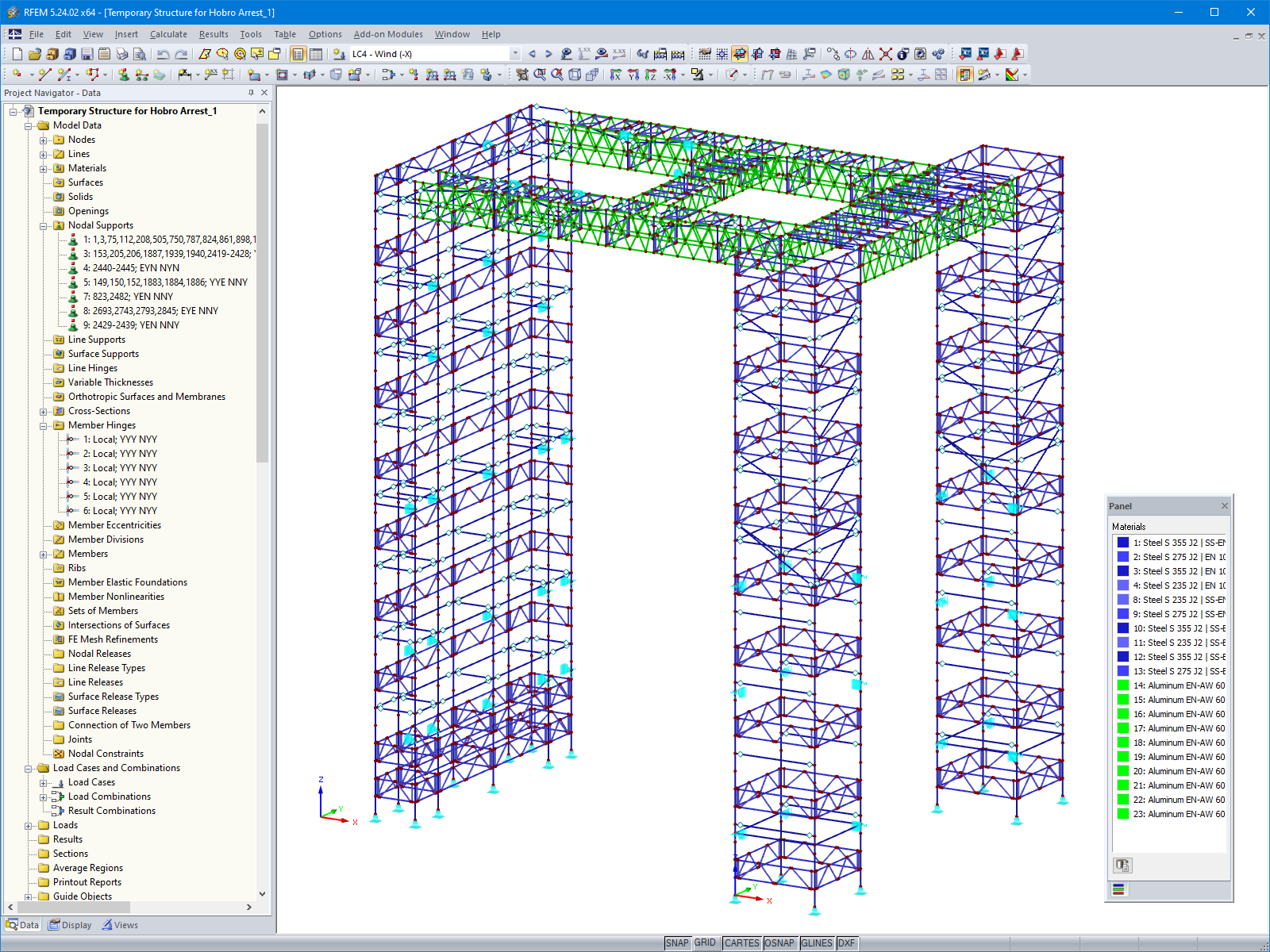The width and height of the screenshot is (1270, 952).
Task: Create a new model with the New icon
Action: 16,54
